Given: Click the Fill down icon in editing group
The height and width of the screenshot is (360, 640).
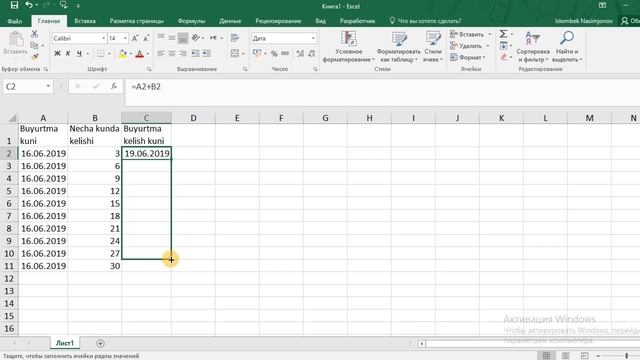Looking at the screenshot, I should (504, 46).
